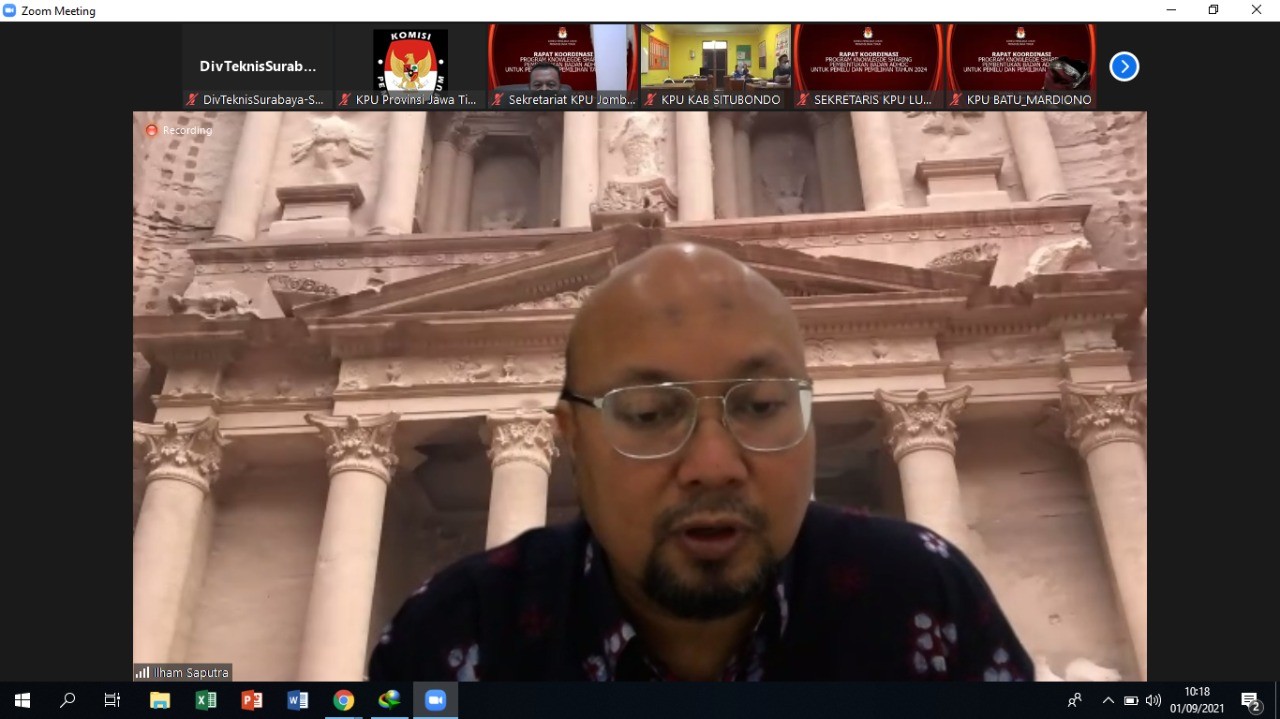Open File Explorer from the taskbar
The width and height of the screenshot is (1280, 719).
click(x=159, y=700)
